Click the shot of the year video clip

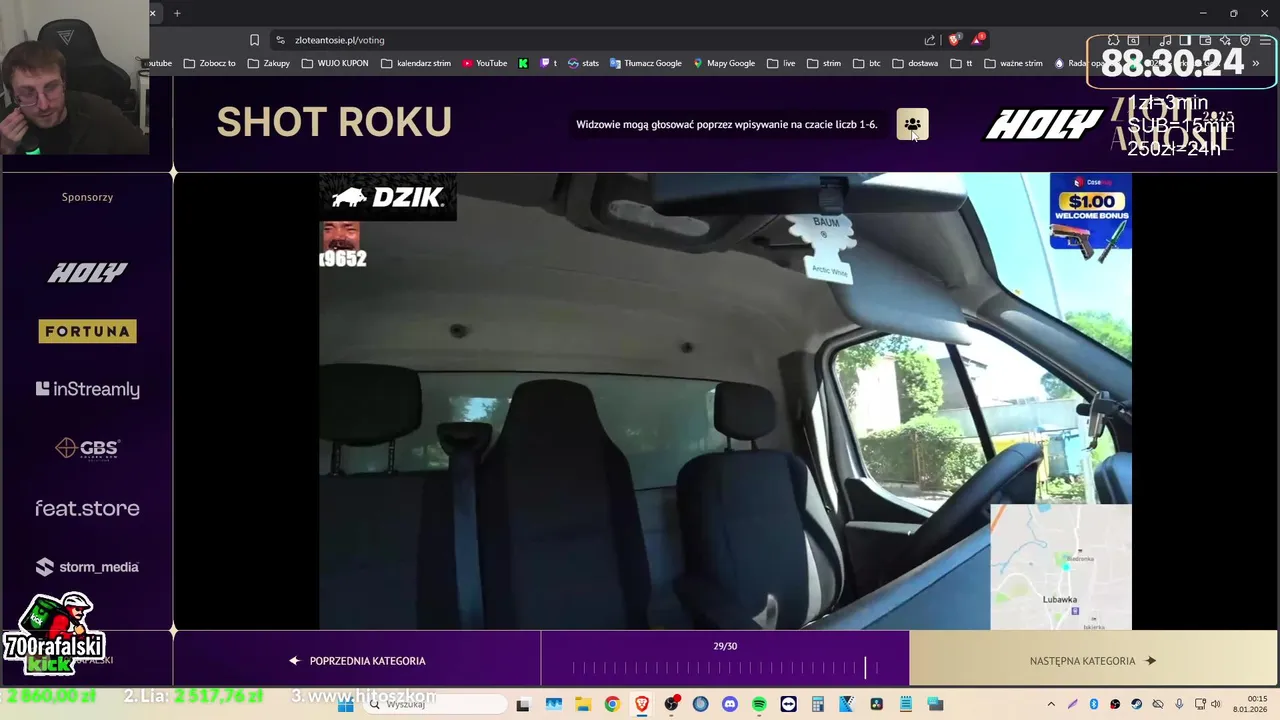click(x=725, y=401)
